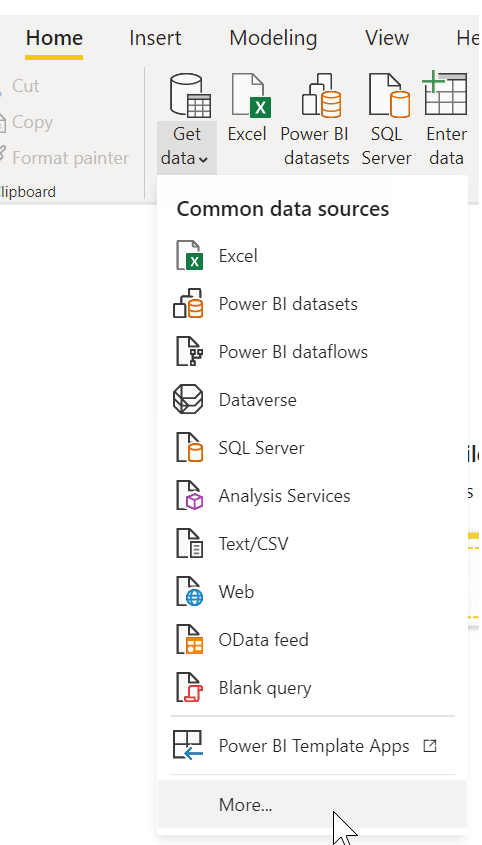Choose the Dataverse menu entry
482x845 pixels.
click(258, 400)
